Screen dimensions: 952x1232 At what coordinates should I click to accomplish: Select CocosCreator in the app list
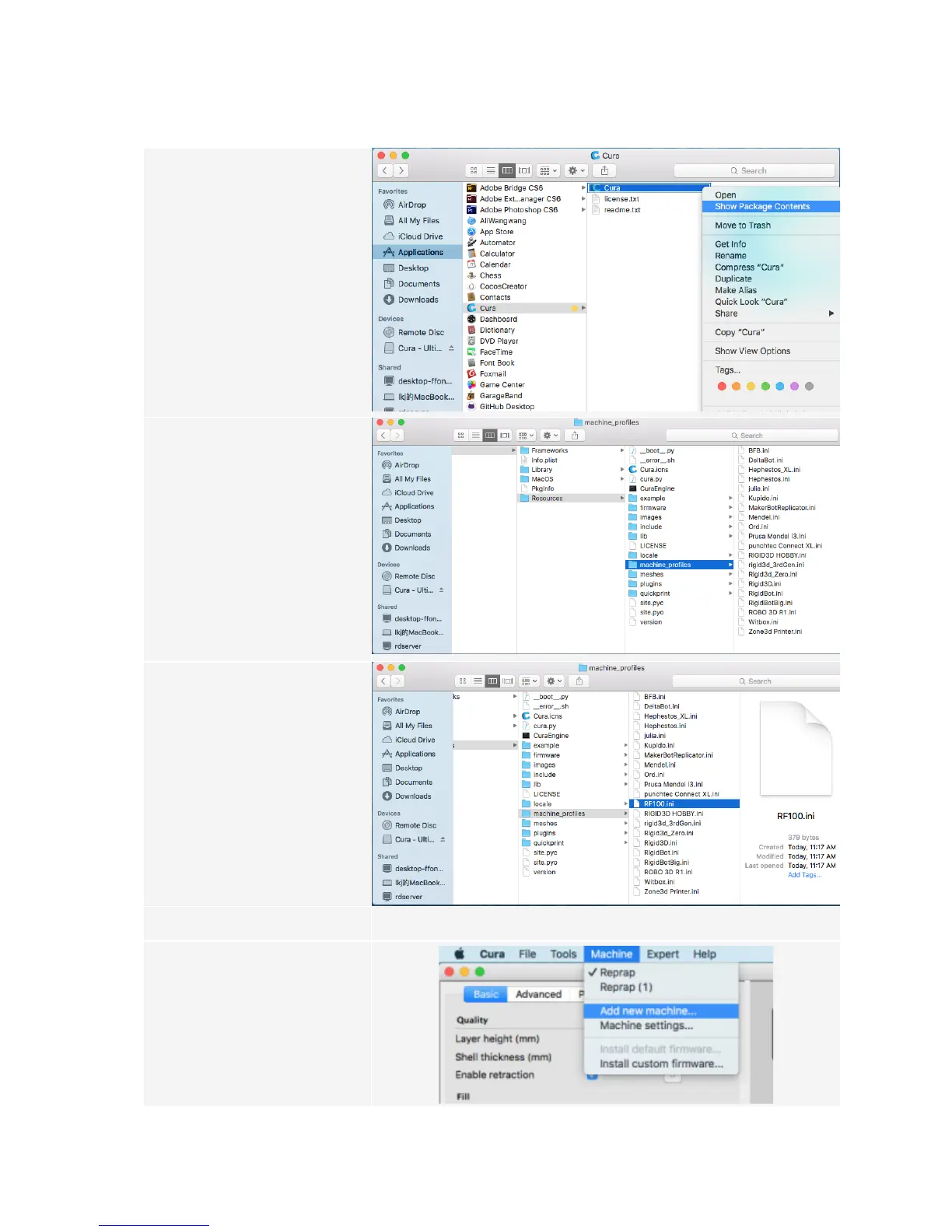[503, 286]
